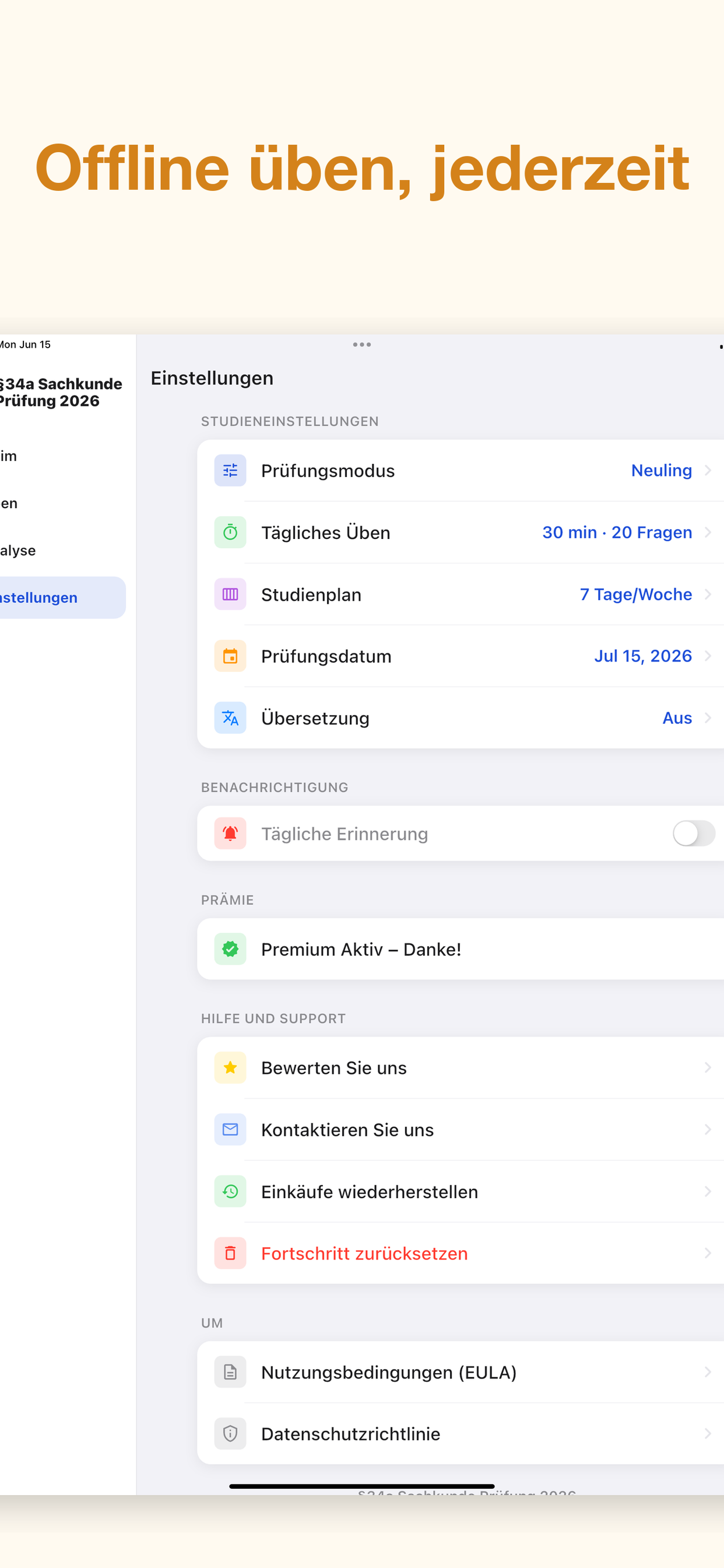
Task: Tap Kontaktieren Sie uns
Action: coord(461,1130)
